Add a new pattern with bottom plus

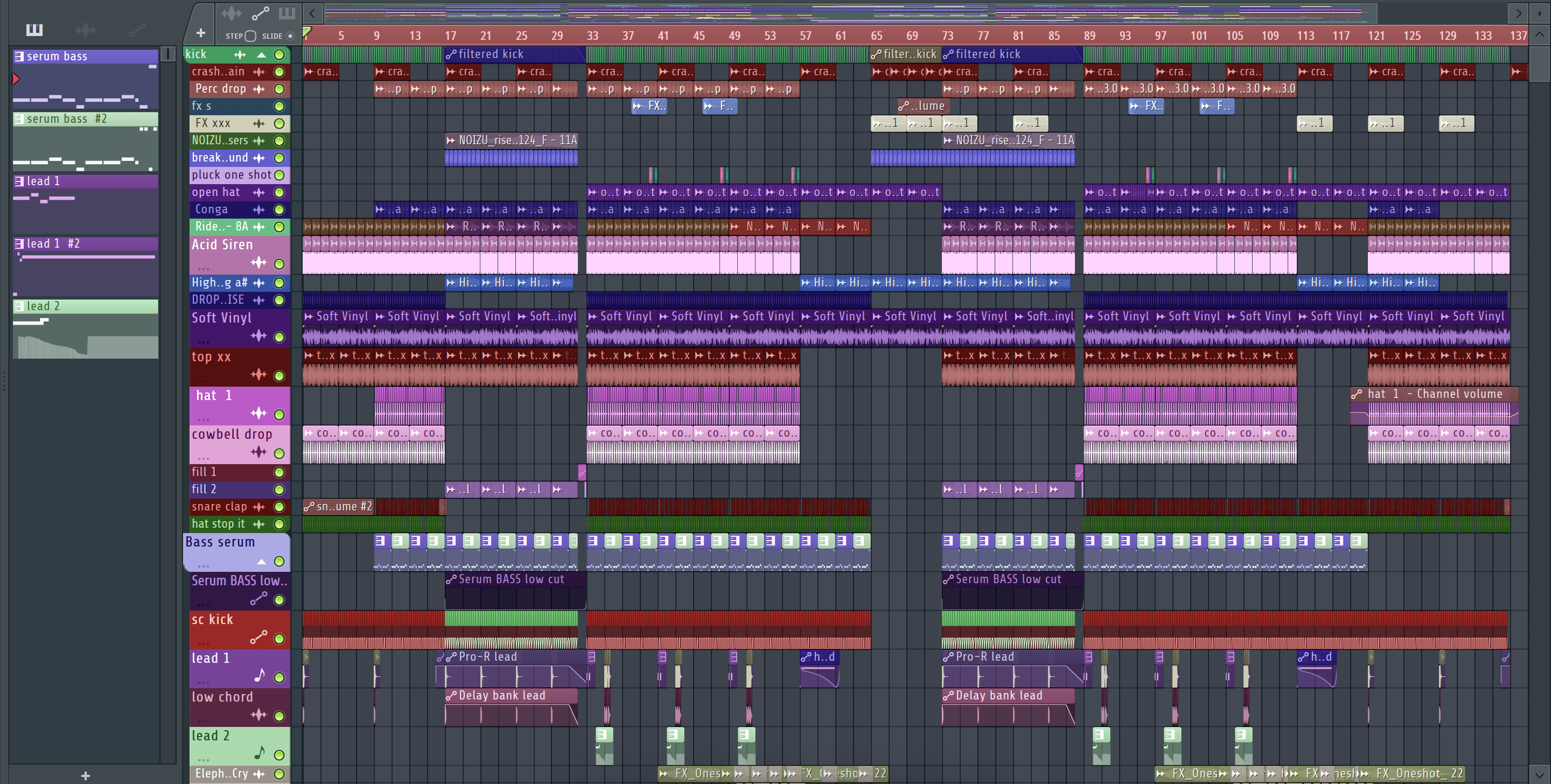click(86, 775)
